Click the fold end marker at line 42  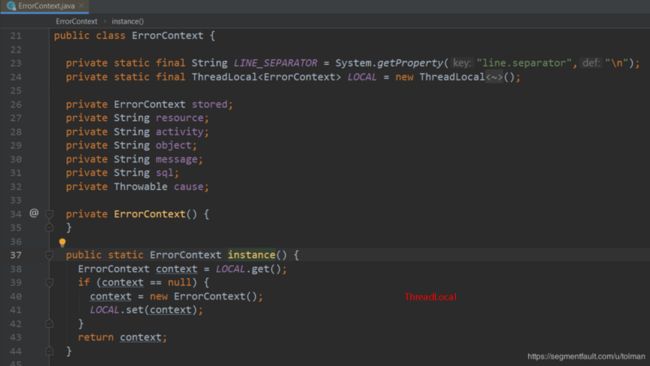tap(49, 324)
